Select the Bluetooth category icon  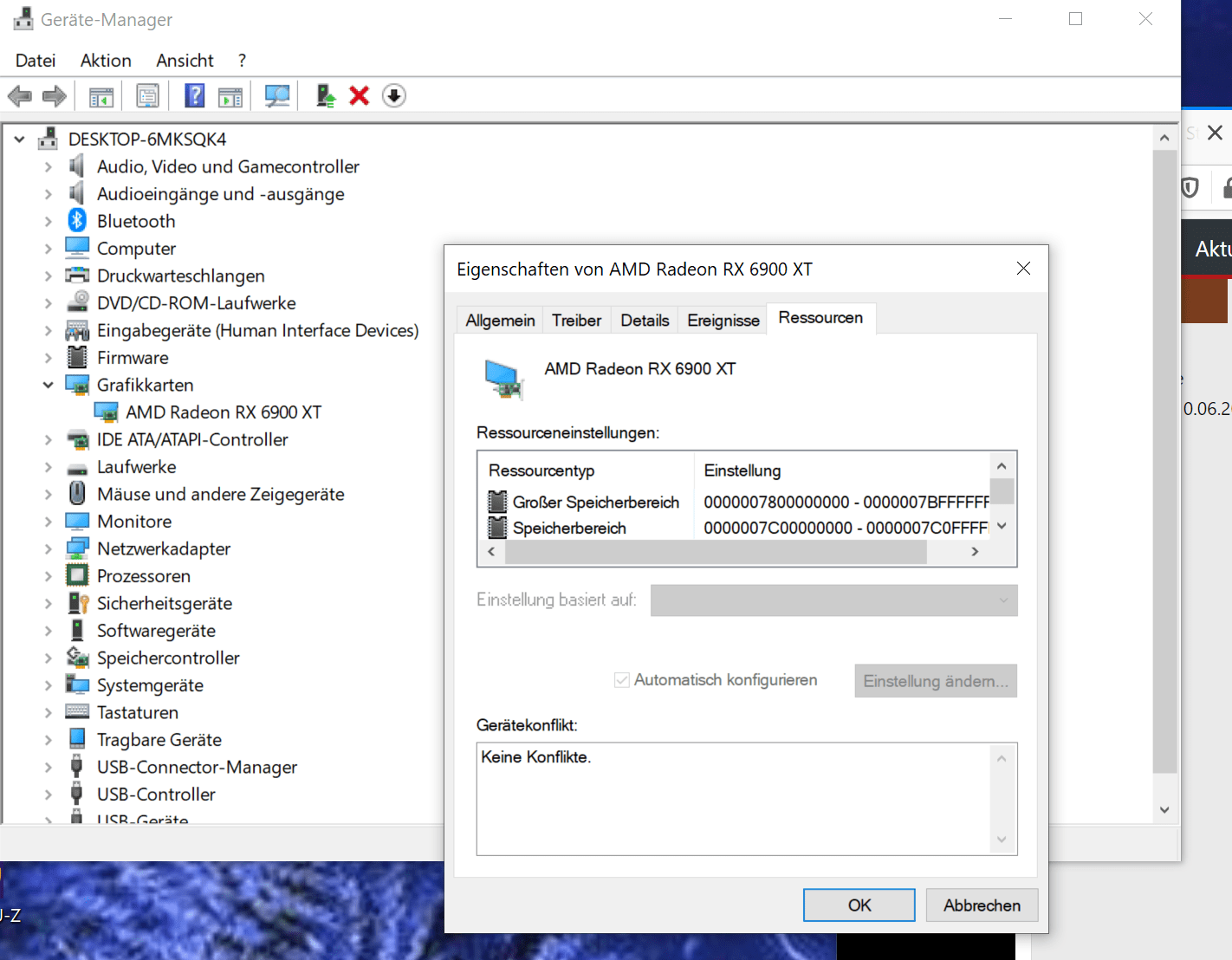77,221
